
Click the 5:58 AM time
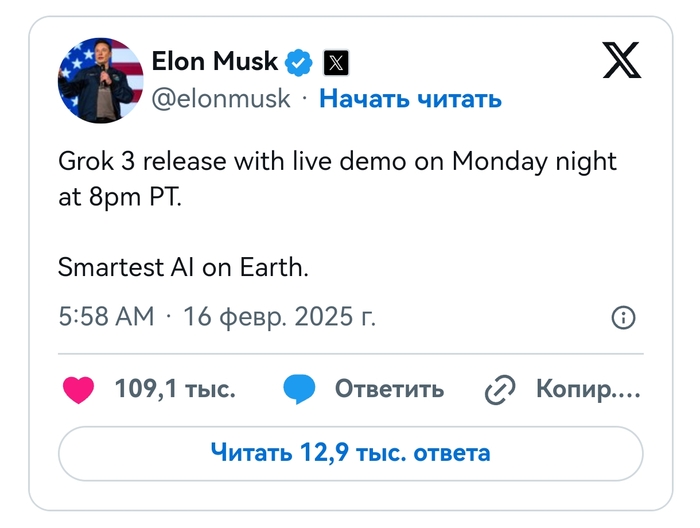106,318
